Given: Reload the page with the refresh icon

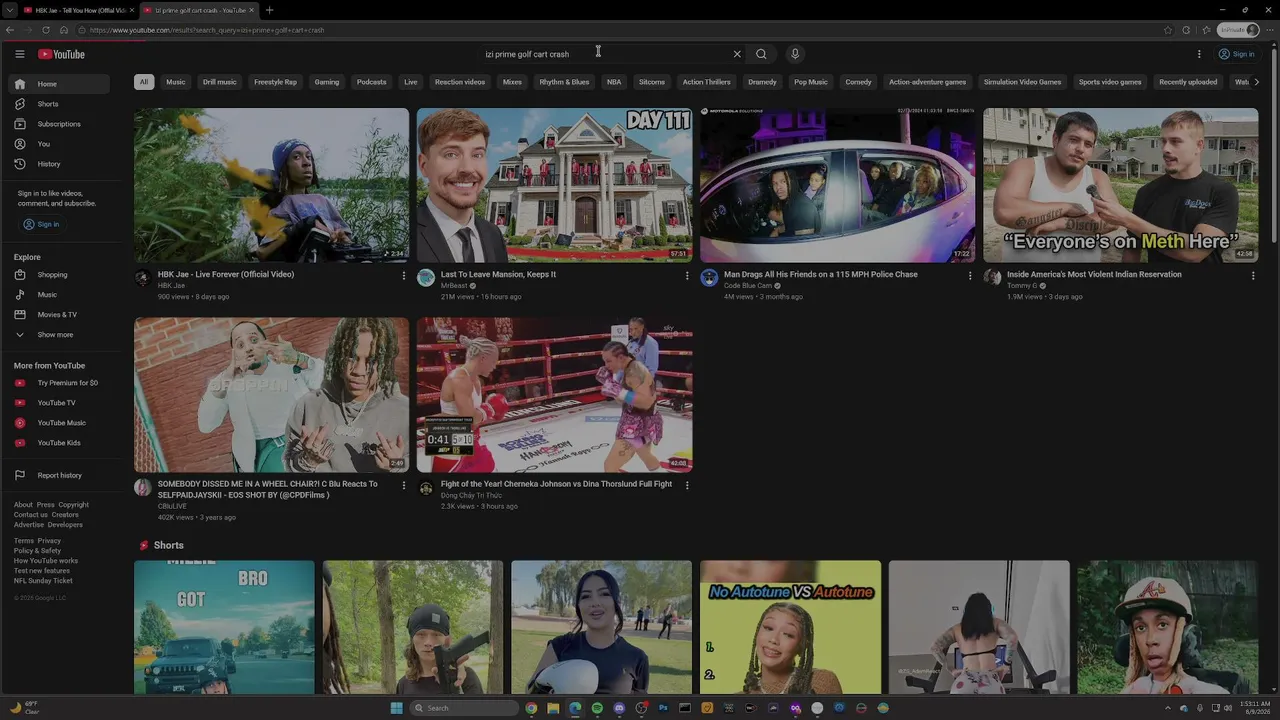Looking at the screenshot, I should [x=46, y=30].
